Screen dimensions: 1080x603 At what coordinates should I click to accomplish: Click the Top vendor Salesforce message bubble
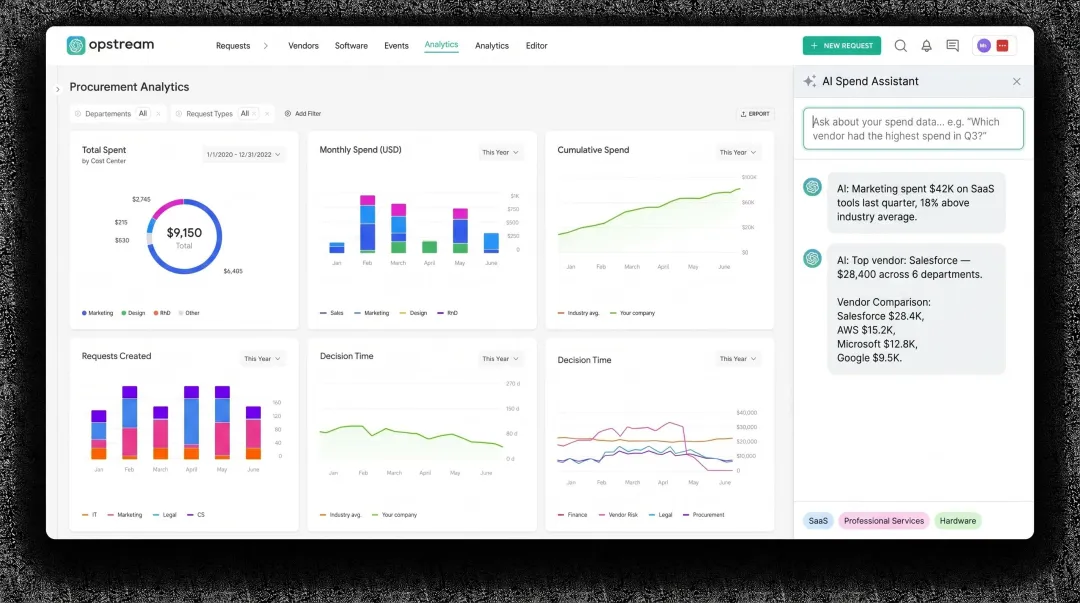click(x=916, y=309)
